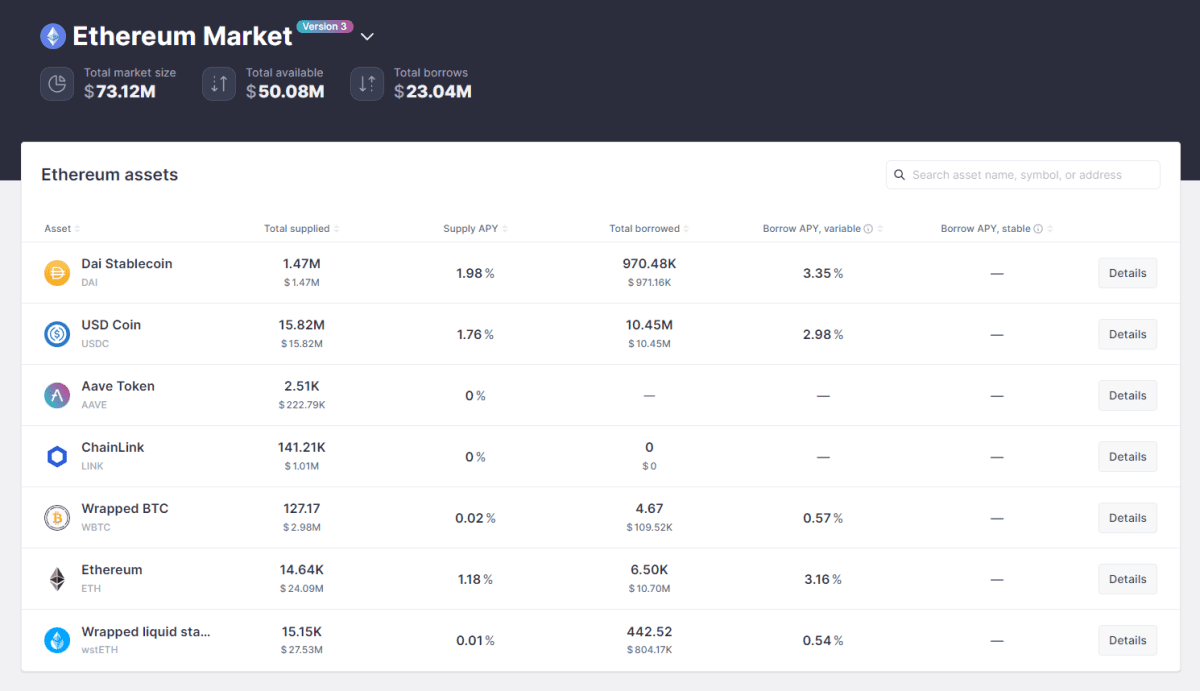Select the ChainLink asset name
The image size is (1200, 691).
(x=113, y=447)
